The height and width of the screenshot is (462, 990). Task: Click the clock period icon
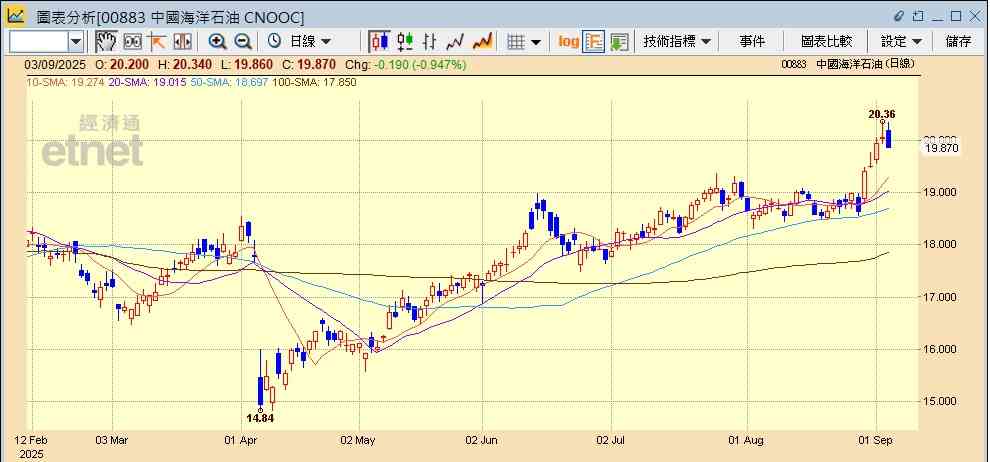275,42
